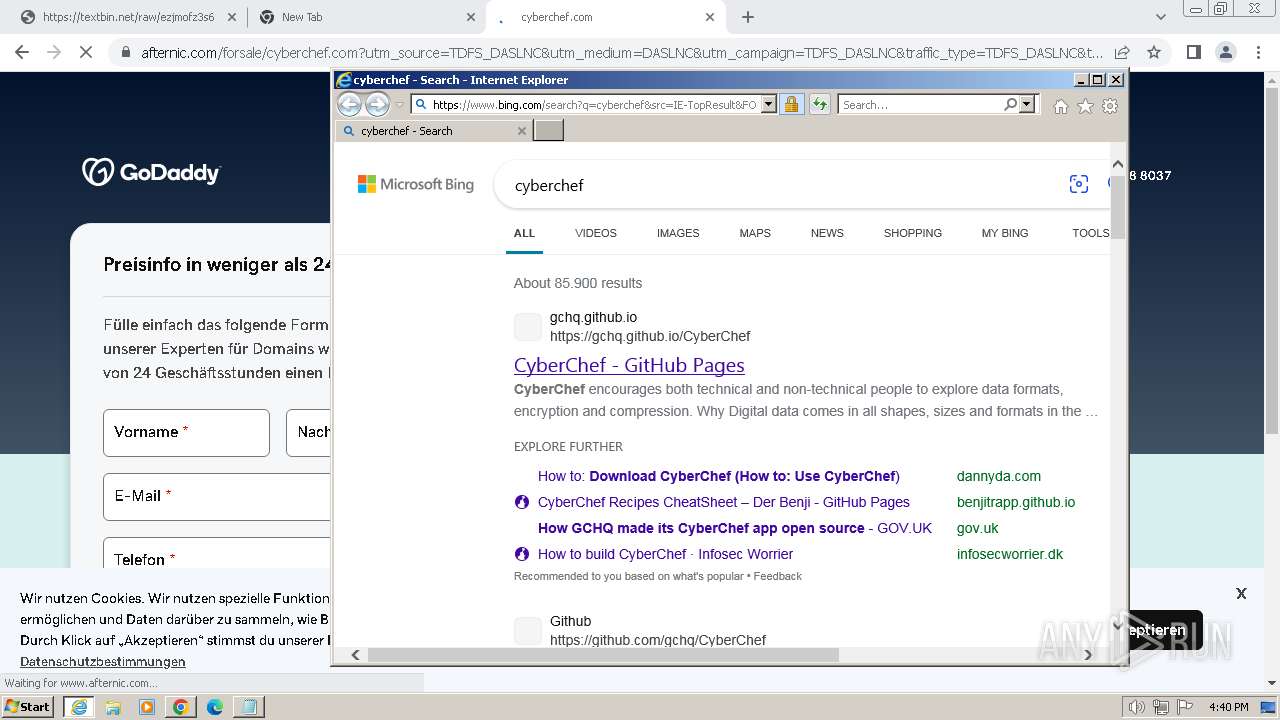Image resolution: width=1280 pixels, height=720 pixels.
Task: Switch to textbin.net Chrome tab
Action: tap(128, 17)
